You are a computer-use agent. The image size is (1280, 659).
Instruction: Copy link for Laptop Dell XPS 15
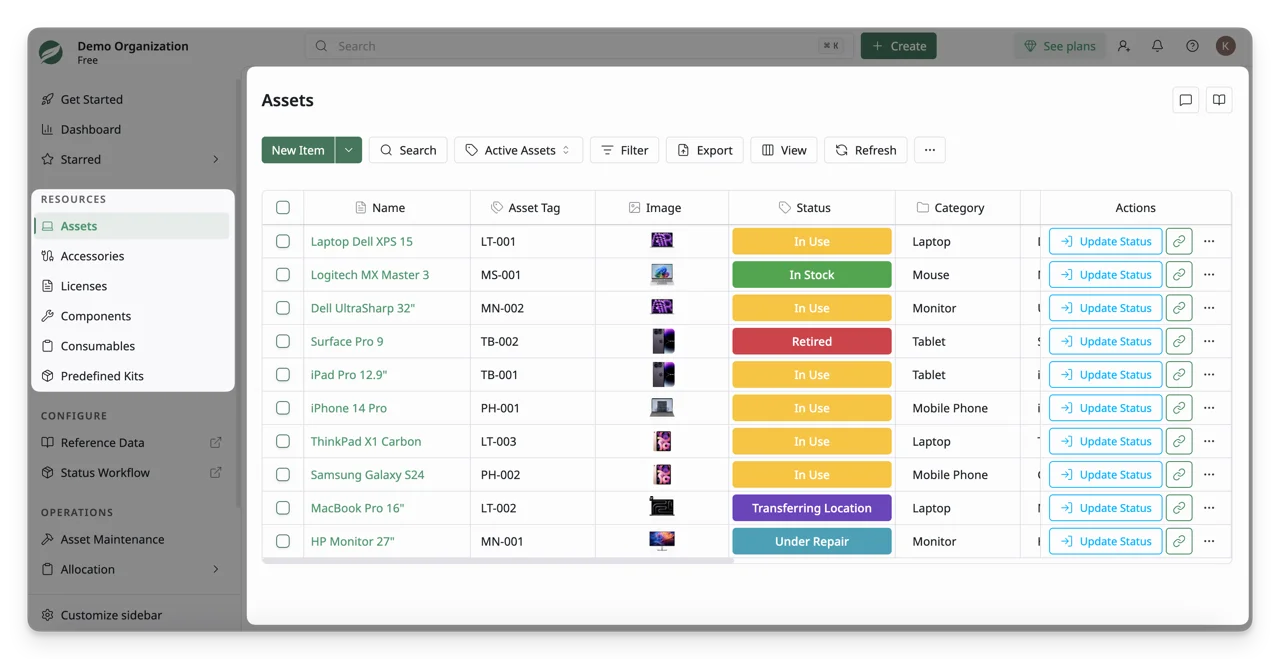[x=1179, y=241]
